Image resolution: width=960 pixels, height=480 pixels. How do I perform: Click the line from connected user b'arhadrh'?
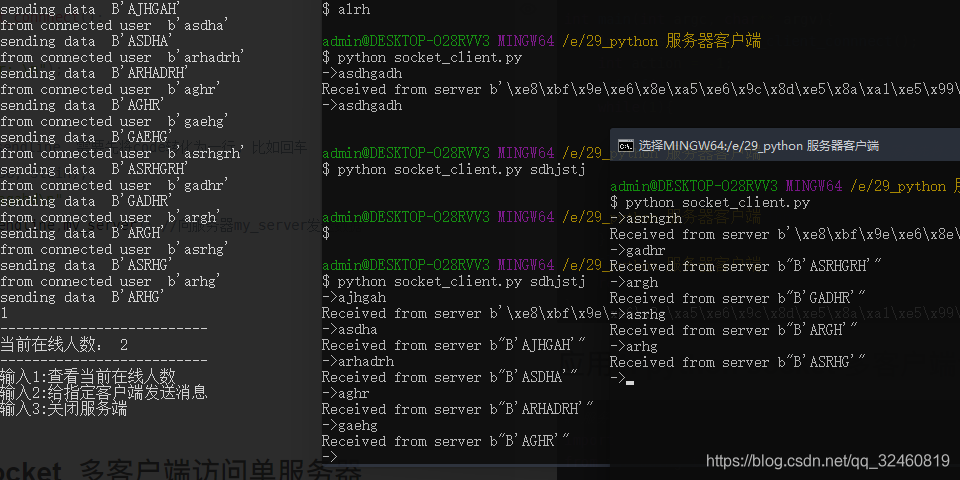point(122,57)
